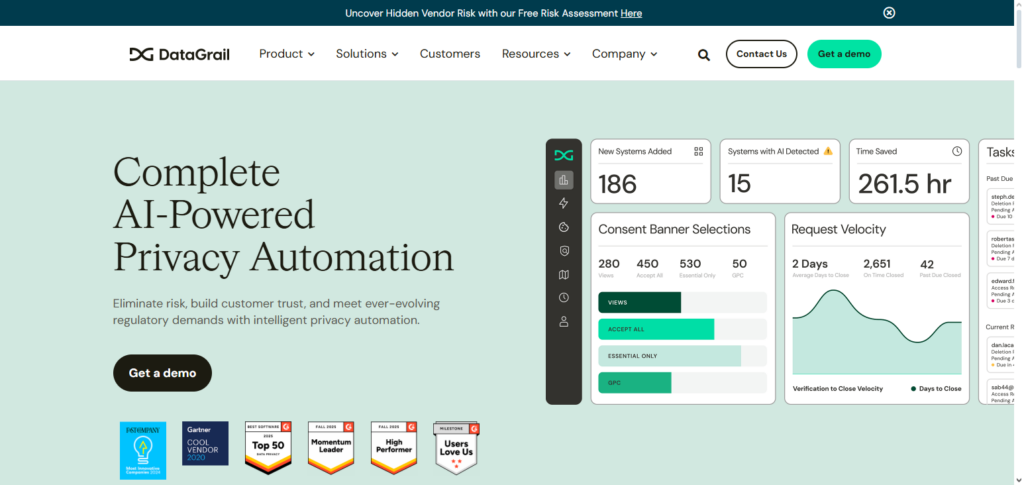The image size is (1024, 485).
Task: Click the user profile icon in sidebar
Action: pos(564,321)
